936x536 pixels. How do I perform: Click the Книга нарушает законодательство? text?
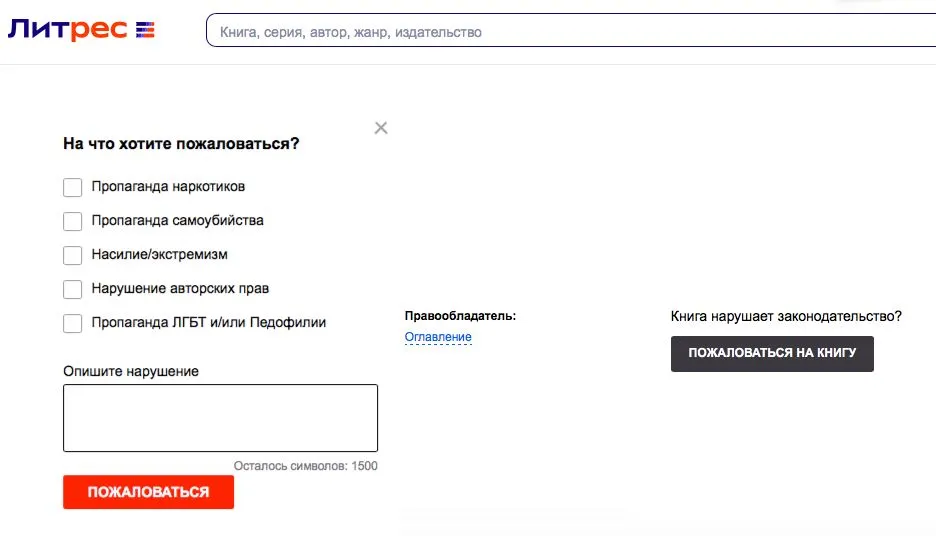point(786,316)
